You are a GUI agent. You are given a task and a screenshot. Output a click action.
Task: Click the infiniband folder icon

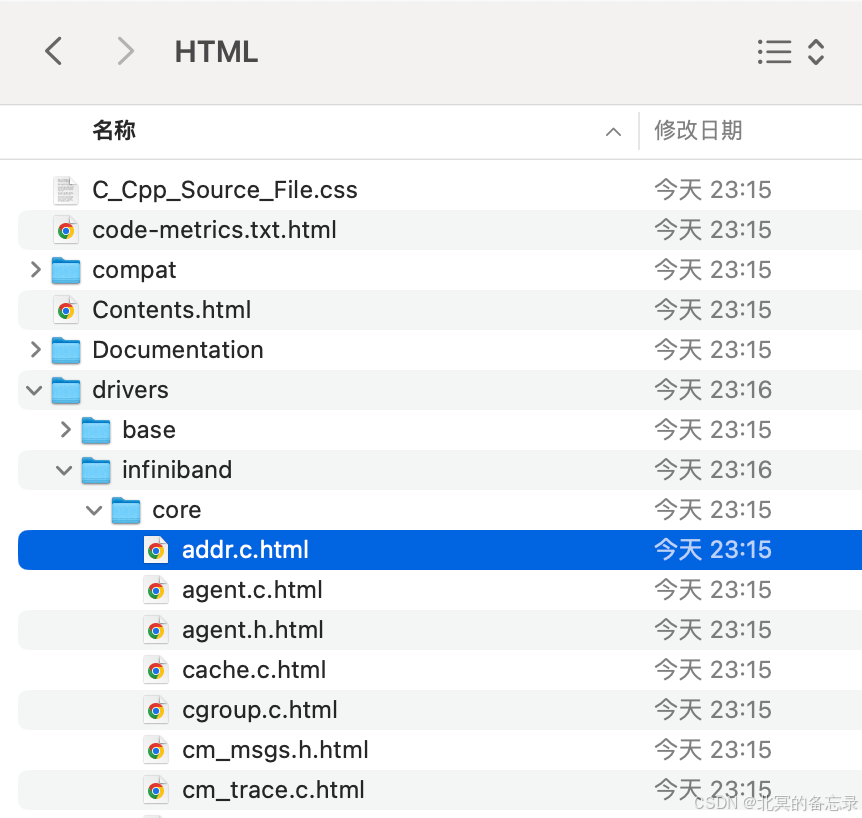[96, 471]
